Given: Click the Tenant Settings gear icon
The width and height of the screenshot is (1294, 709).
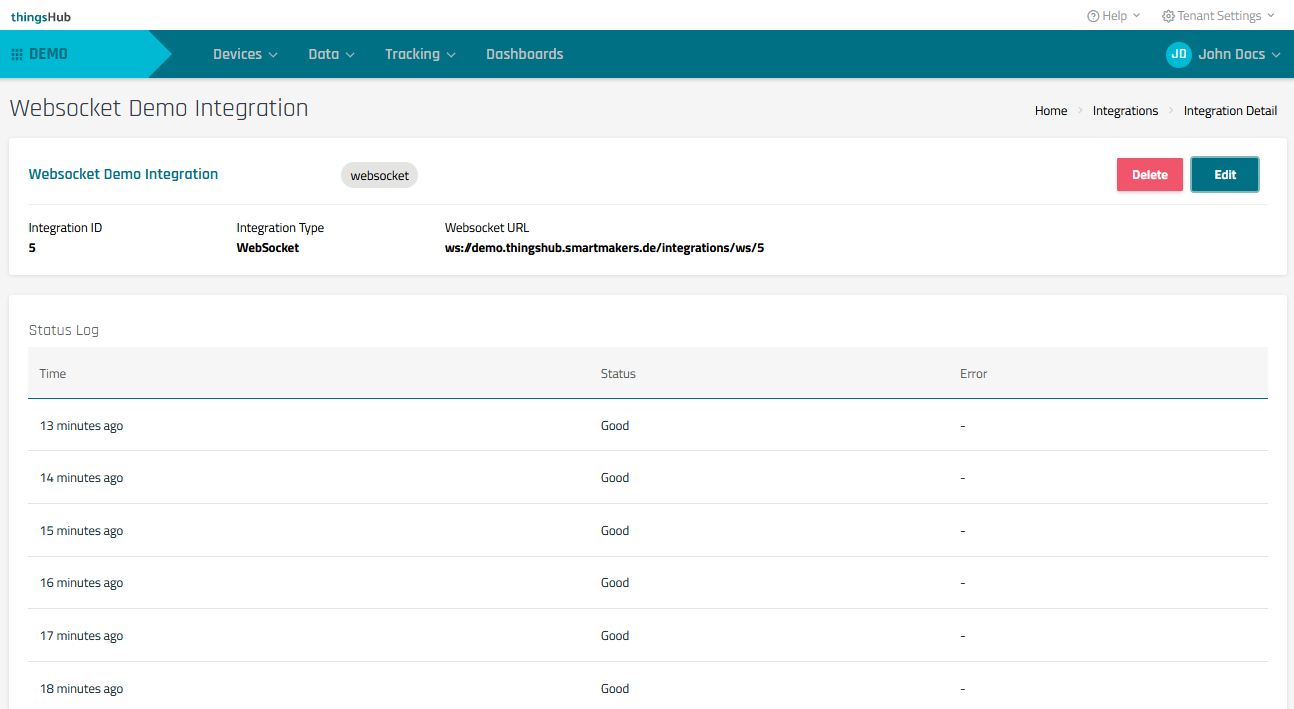Looking at the screenshot, I should pos(1168,16).
